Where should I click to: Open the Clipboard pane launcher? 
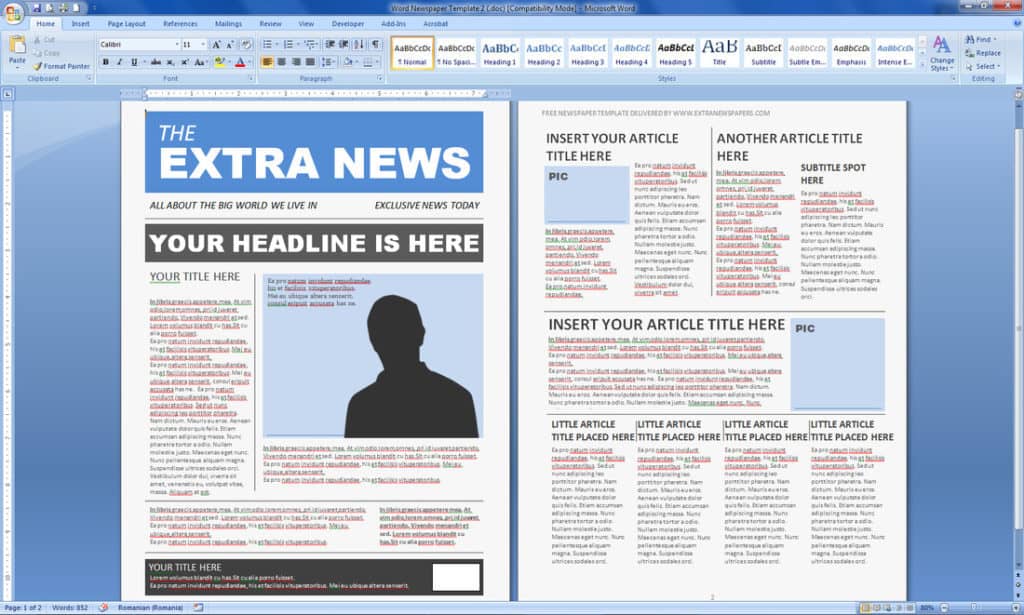pos(89,78)
